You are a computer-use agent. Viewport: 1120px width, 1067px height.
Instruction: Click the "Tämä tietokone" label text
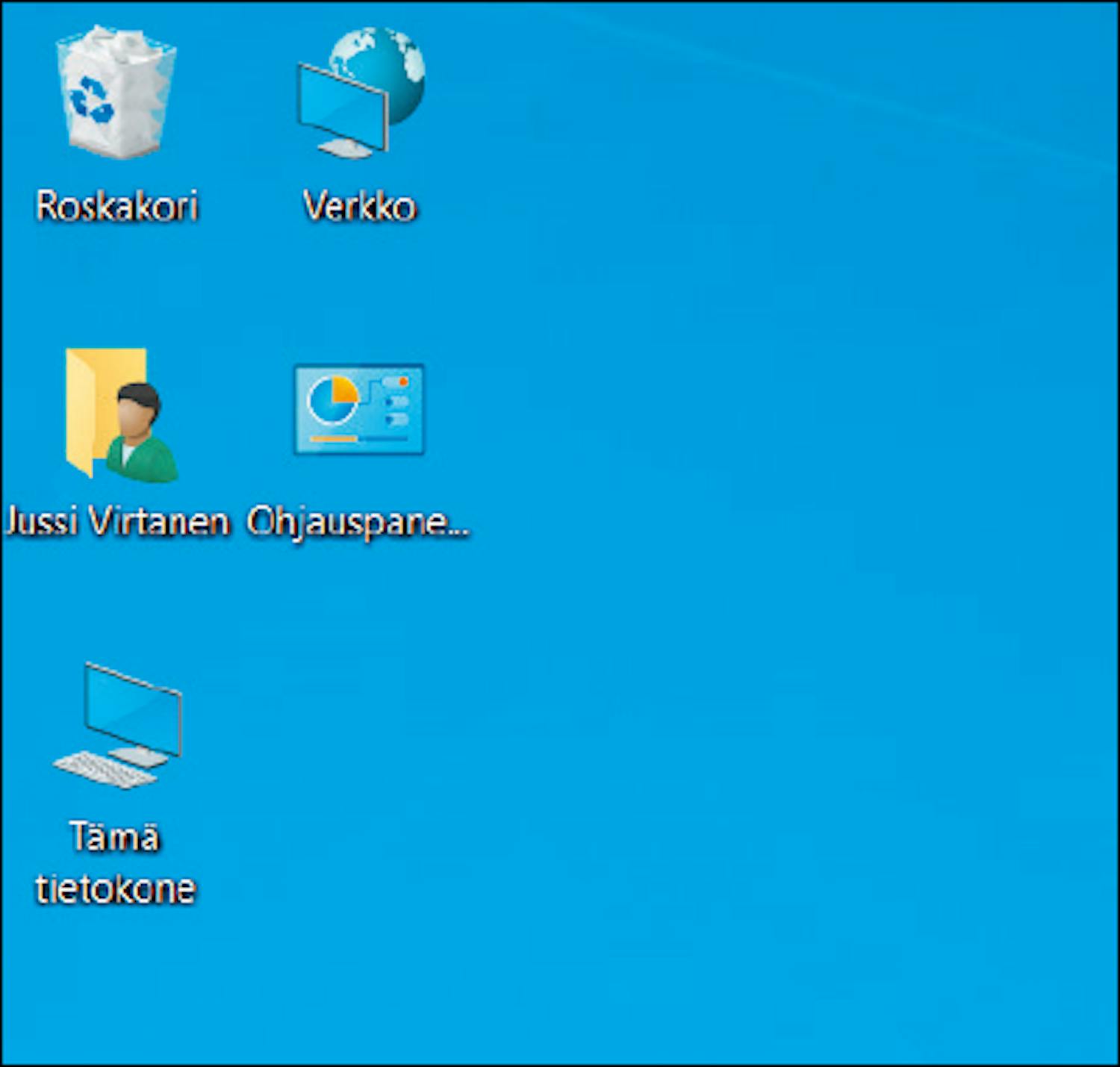(x=116, y=862)
